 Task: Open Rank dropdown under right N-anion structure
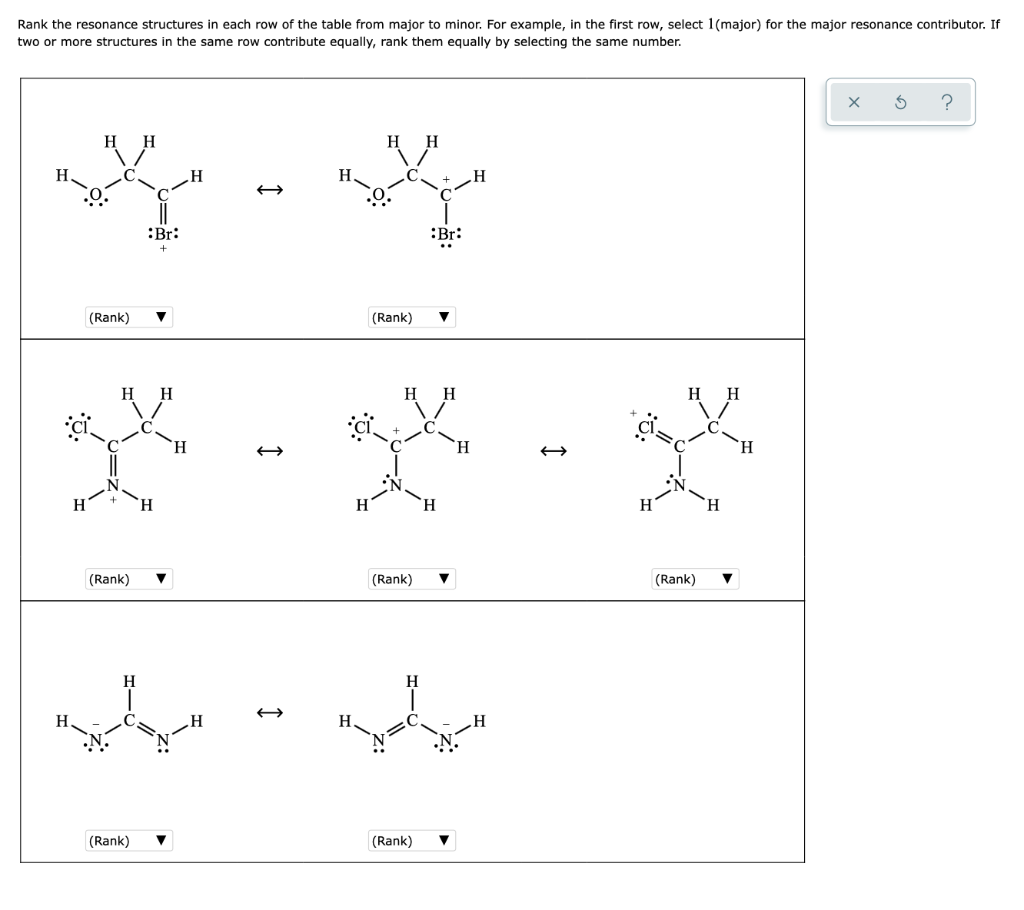(x=411, y=841)
